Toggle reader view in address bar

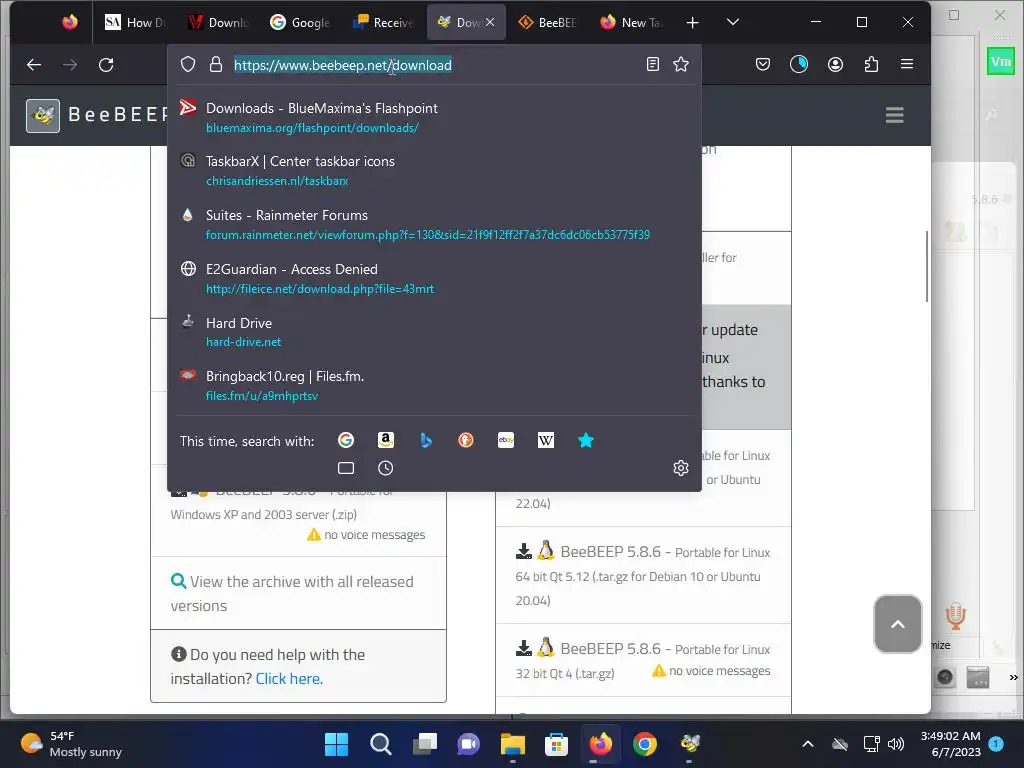[x=652, y=64]
